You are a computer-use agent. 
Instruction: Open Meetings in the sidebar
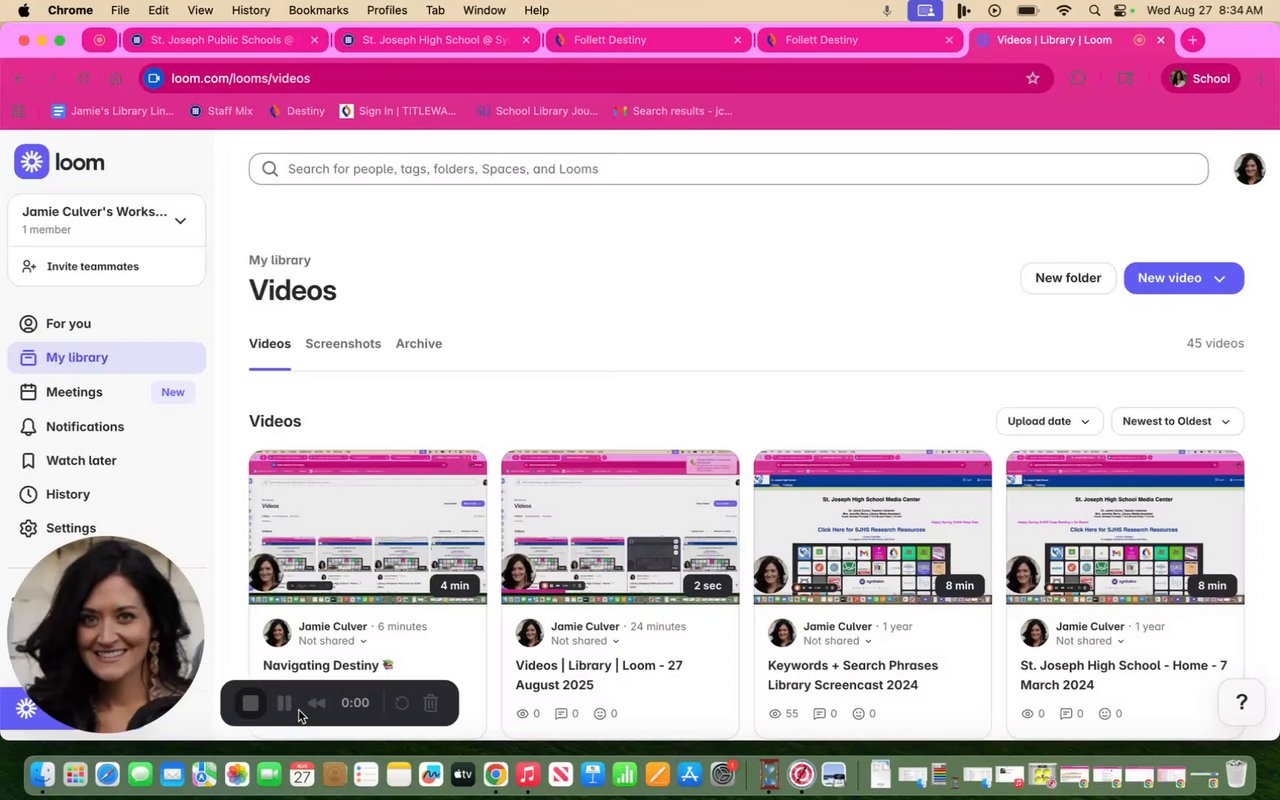106,392
